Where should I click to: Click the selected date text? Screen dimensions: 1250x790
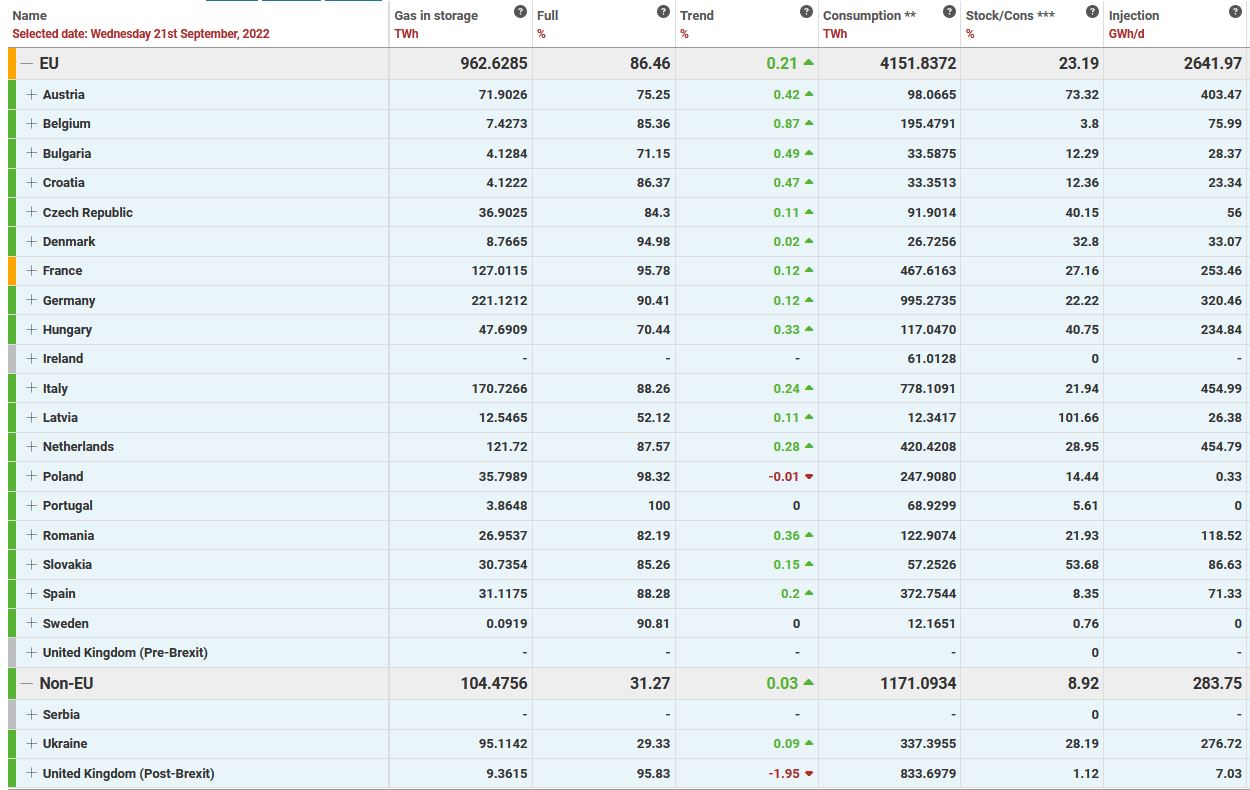click(140, 34)
